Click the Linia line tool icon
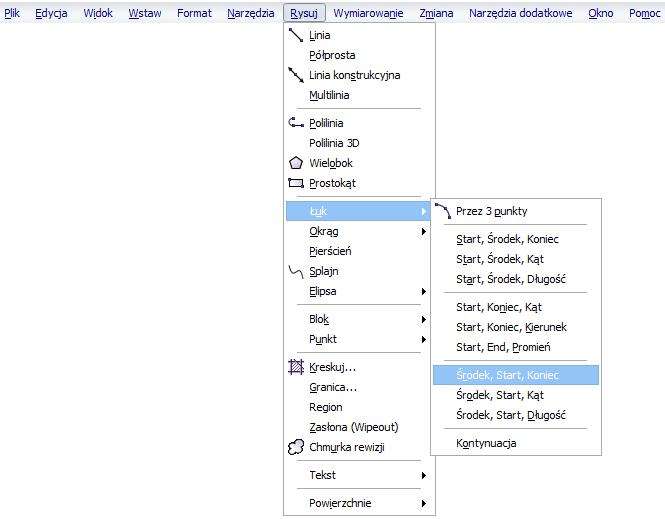Viewport: 665px width, 519px height. (x=296, y=35)
